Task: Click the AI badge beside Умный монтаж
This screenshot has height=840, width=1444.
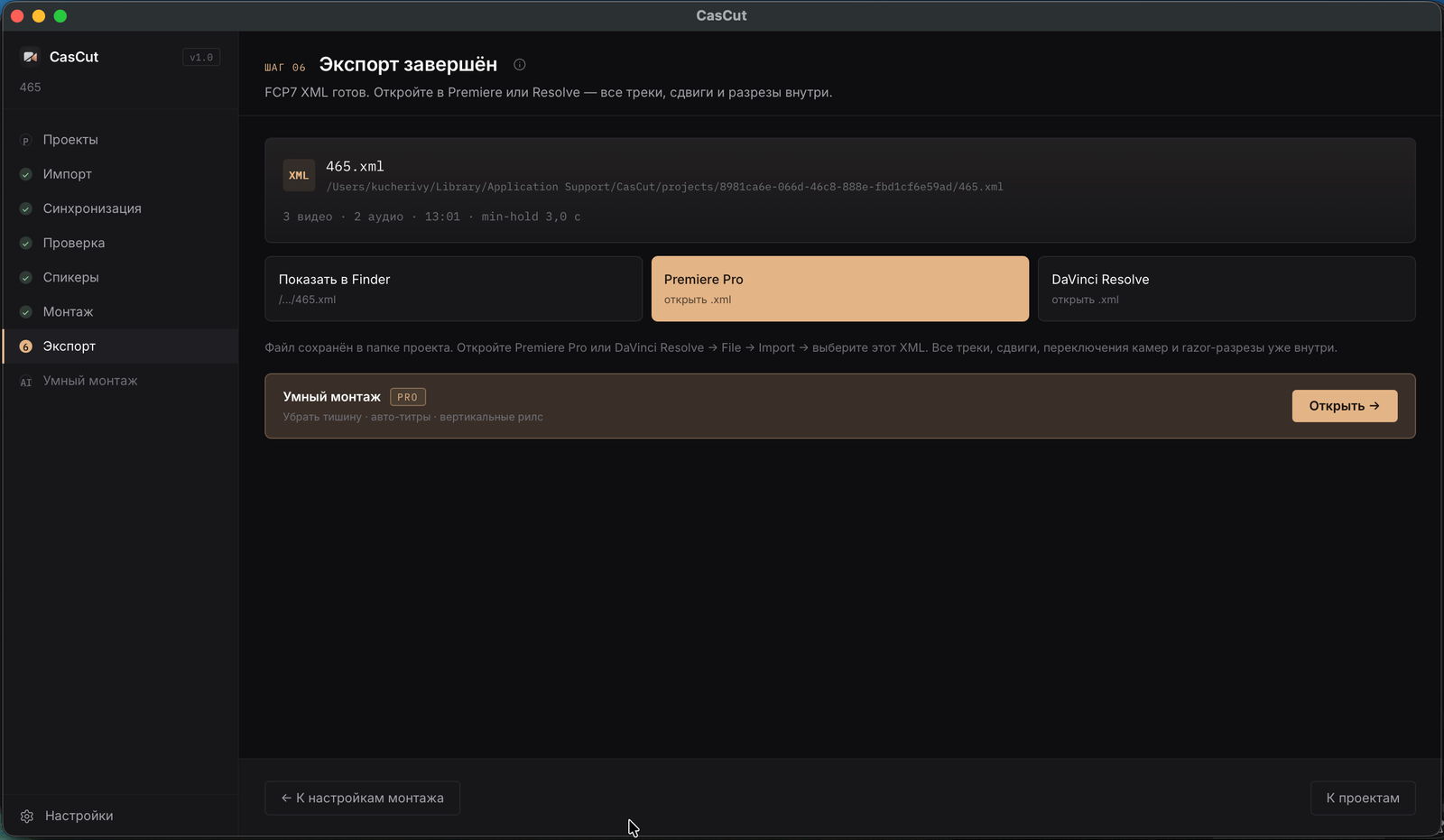Action: click(x=25, y=382)
